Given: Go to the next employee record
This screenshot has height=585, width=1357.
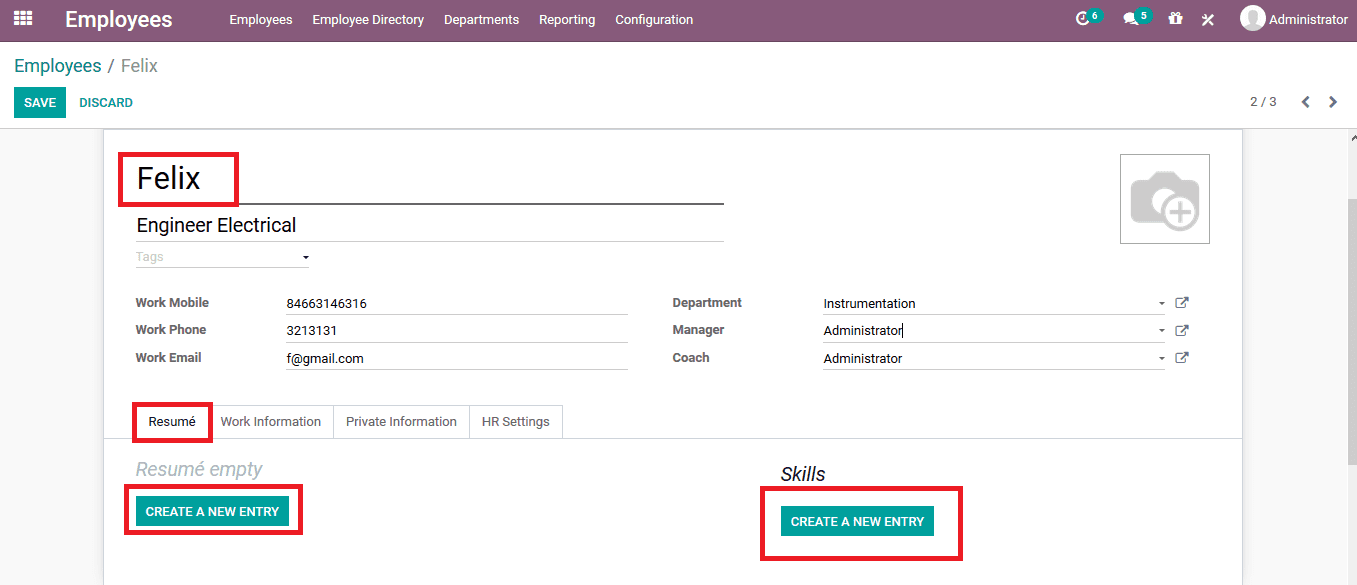Looking at the screenshot, I should click(1333, 102).
